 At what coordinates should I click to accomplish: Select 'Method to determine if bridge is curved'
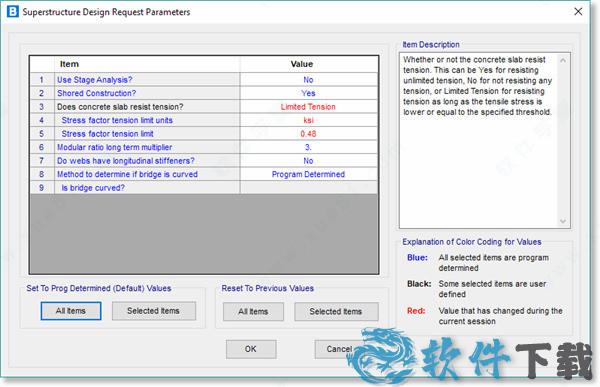[147, 174]
